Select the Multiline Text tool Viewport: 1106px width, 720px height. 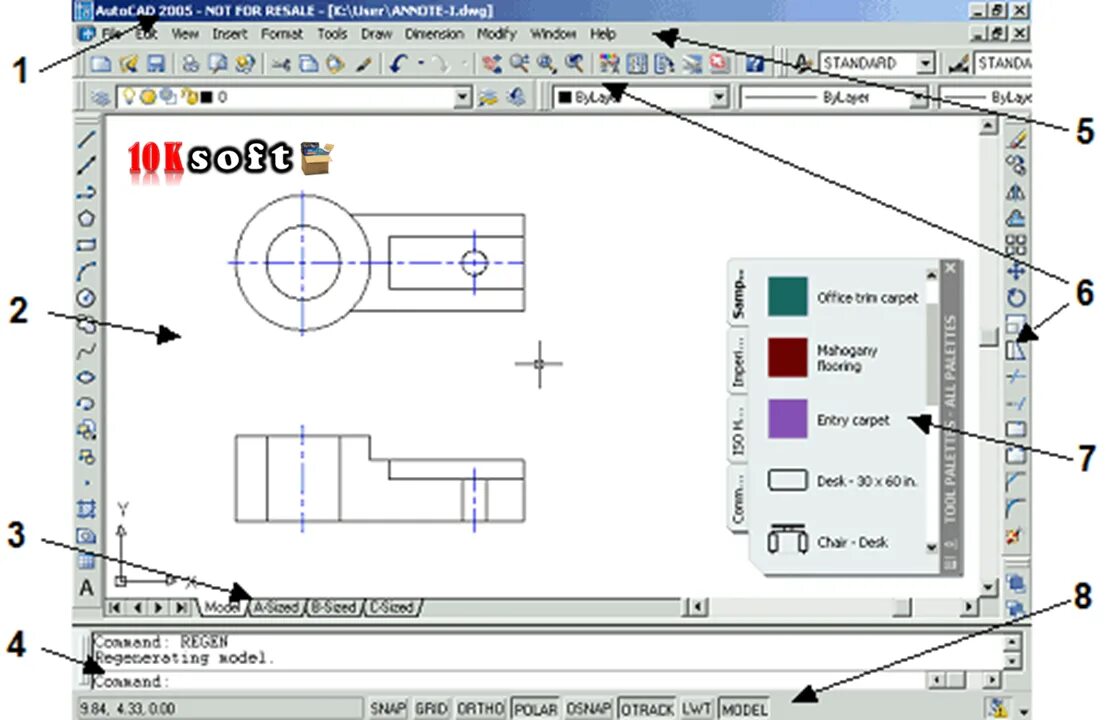(86, 587)
